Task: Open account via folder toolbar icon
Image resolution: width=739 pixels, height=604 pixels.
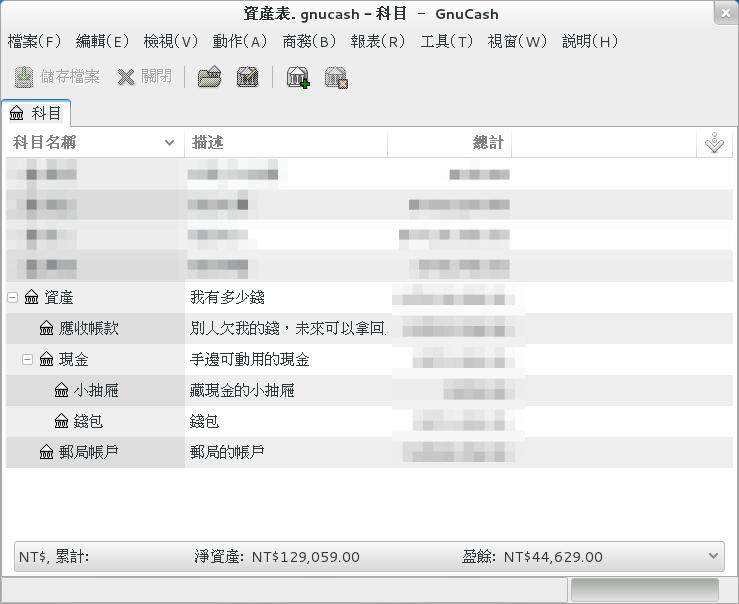Action: (209, 77)
